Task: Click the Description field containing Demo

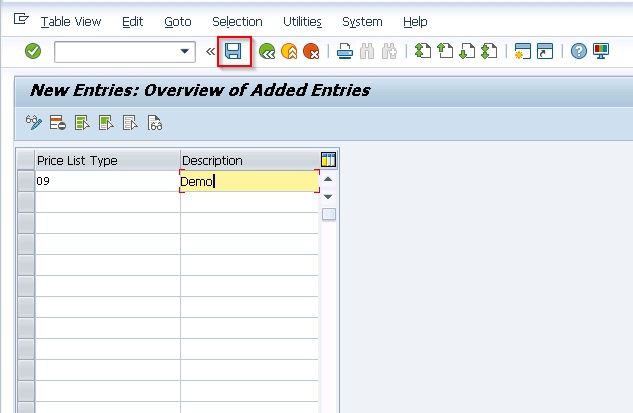Action: tap(249, 181)
